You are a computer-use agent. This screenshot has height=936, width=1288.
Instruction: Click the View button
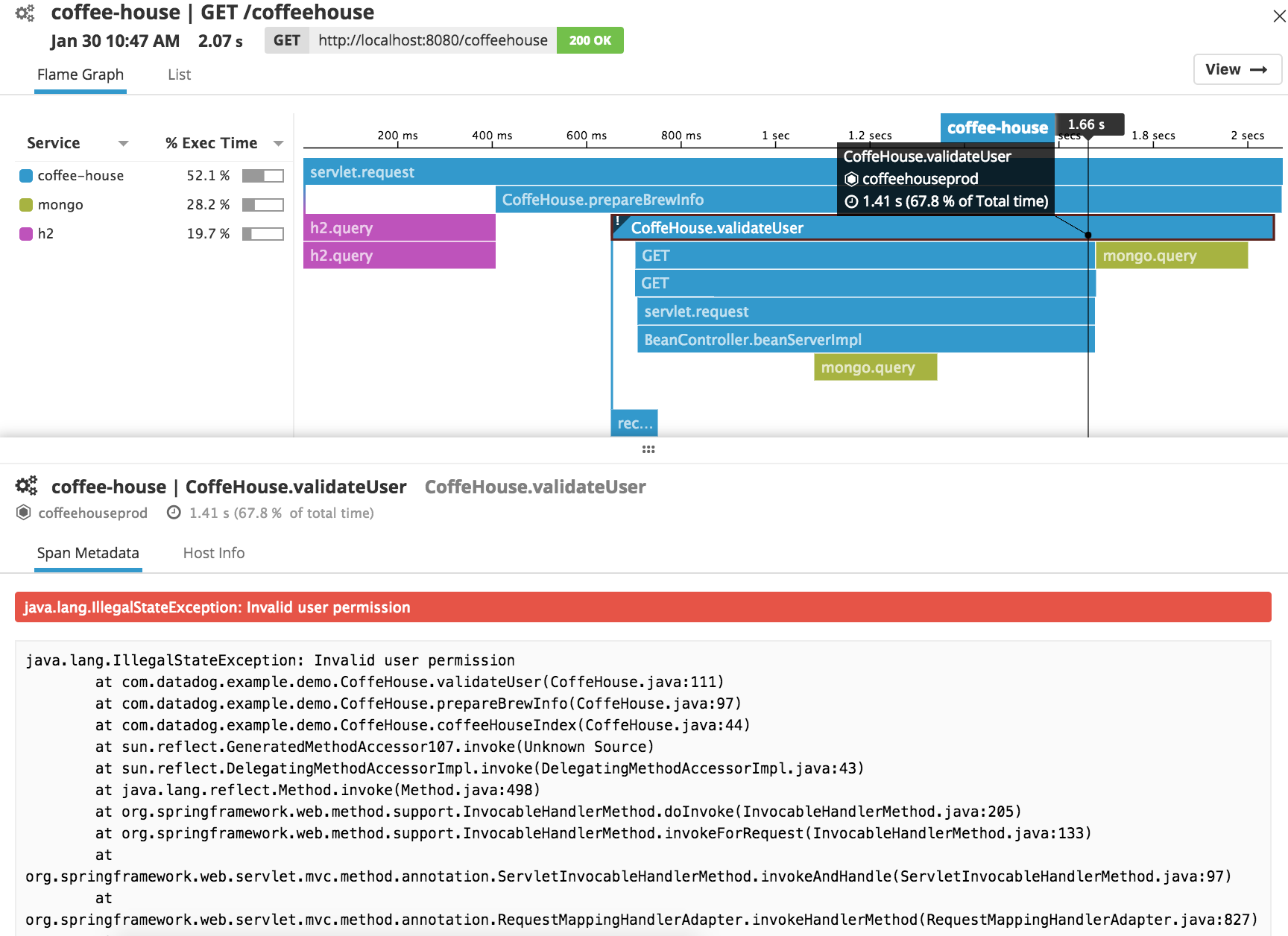(1237, 69)
